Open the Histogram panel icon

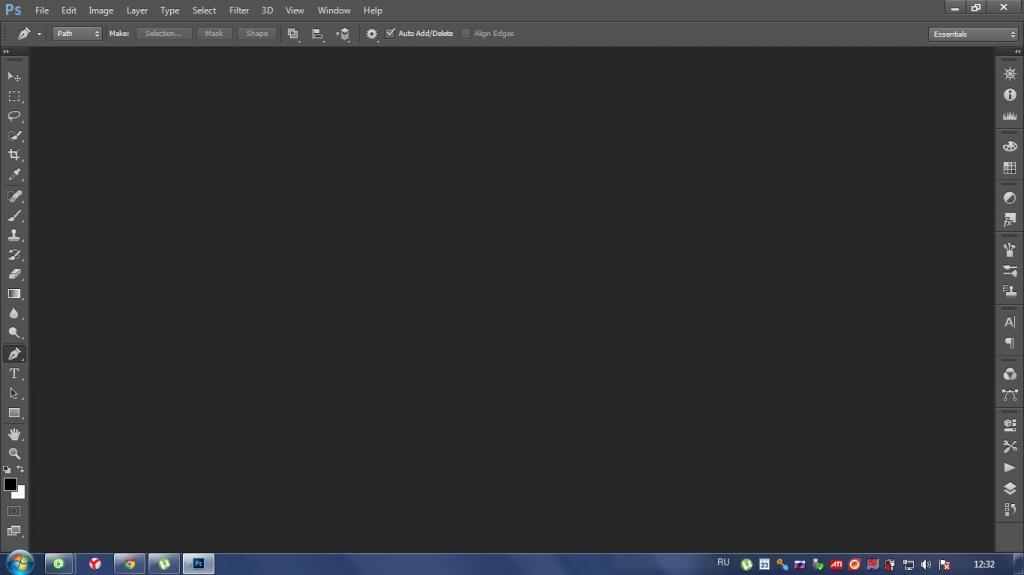tap(1010, 116)
